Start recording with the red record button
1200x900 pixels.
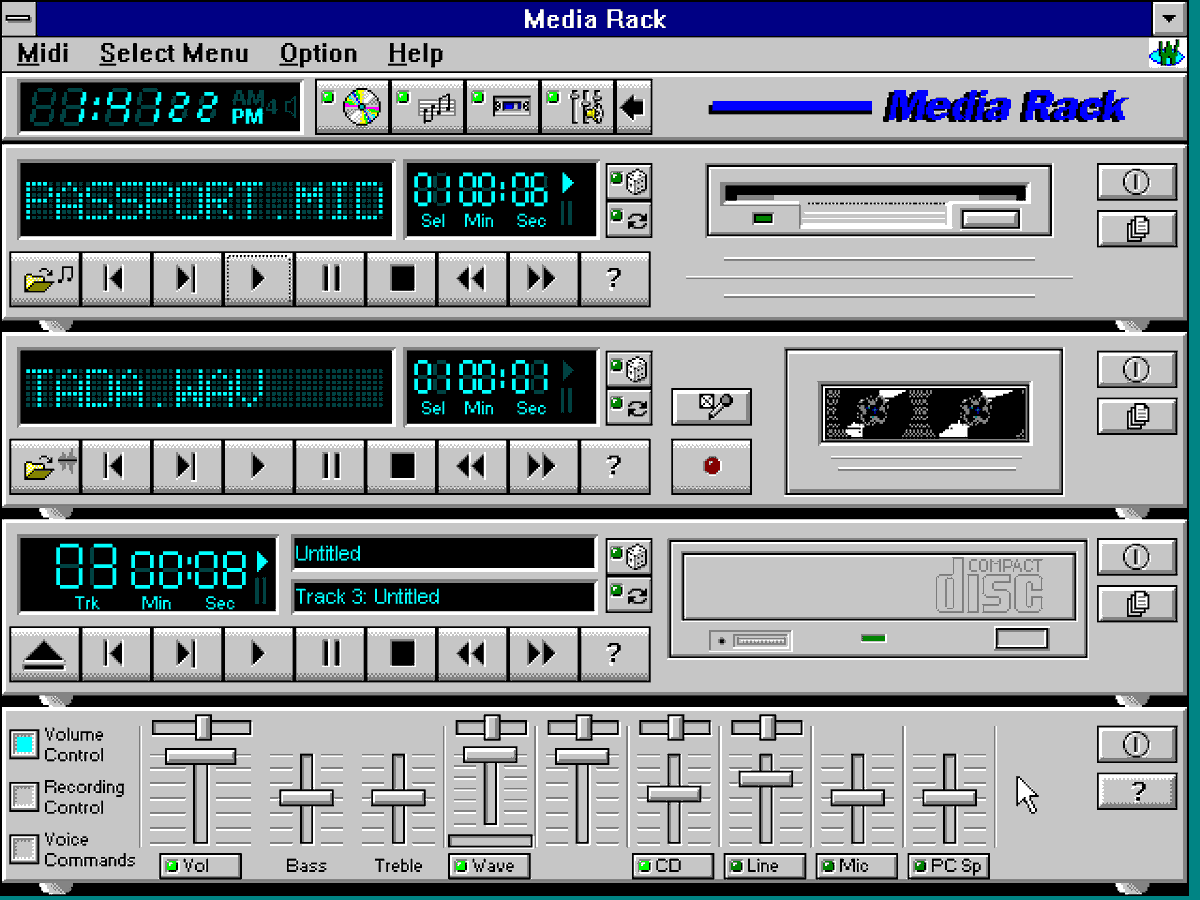tap(711, 465)
